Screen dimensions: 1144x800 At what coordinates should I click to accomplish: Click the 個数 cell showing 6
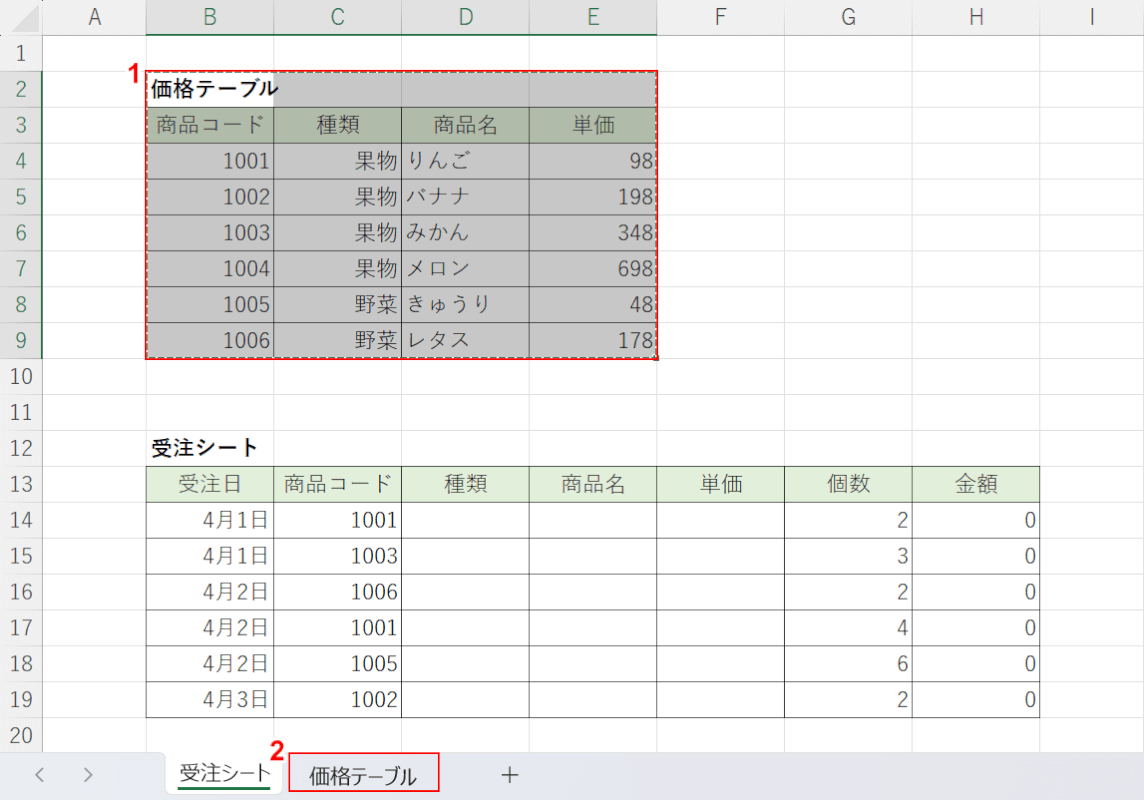point(848,664)
